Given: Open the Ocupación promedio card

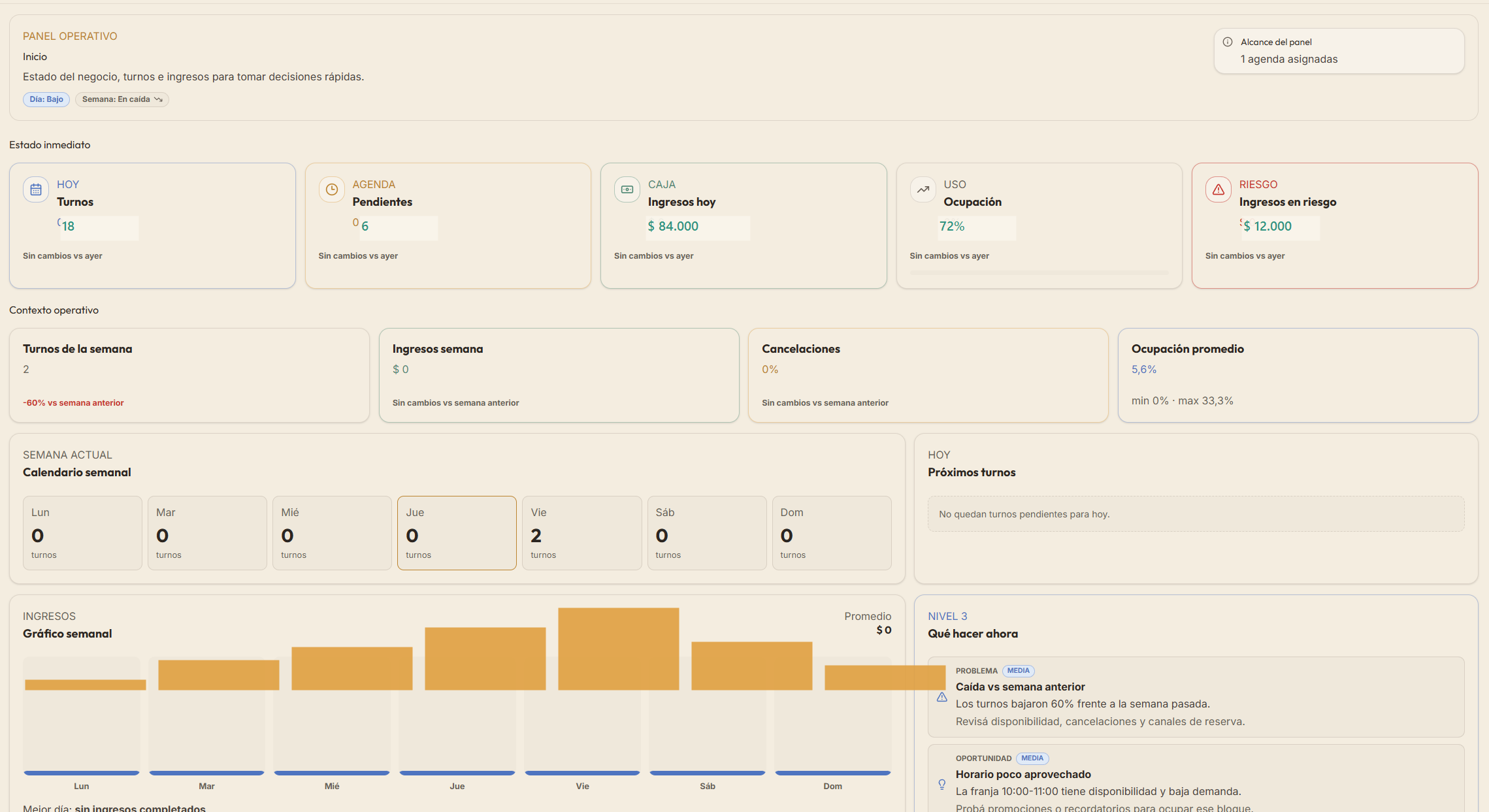Looking at the screenshot, I should click(x=1298, y=375).
